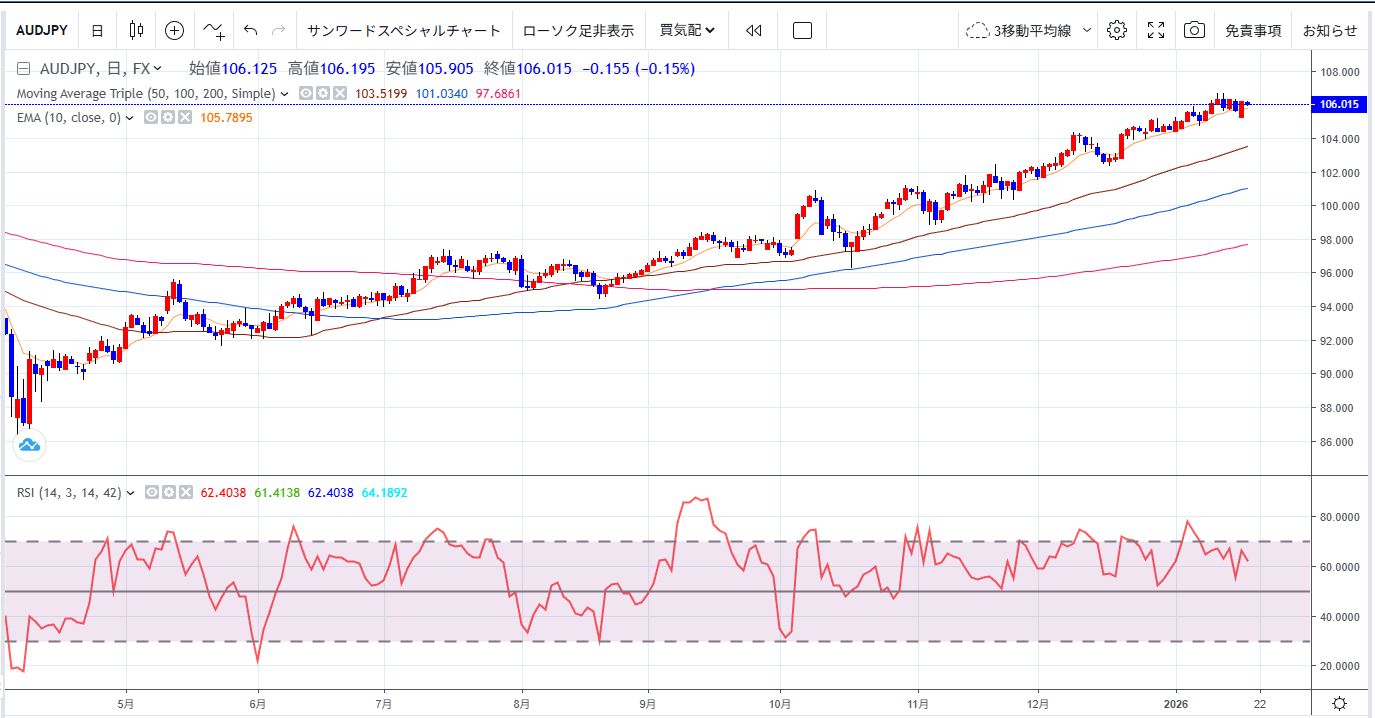Open the candlestick chart style selector

pos(135,30)
